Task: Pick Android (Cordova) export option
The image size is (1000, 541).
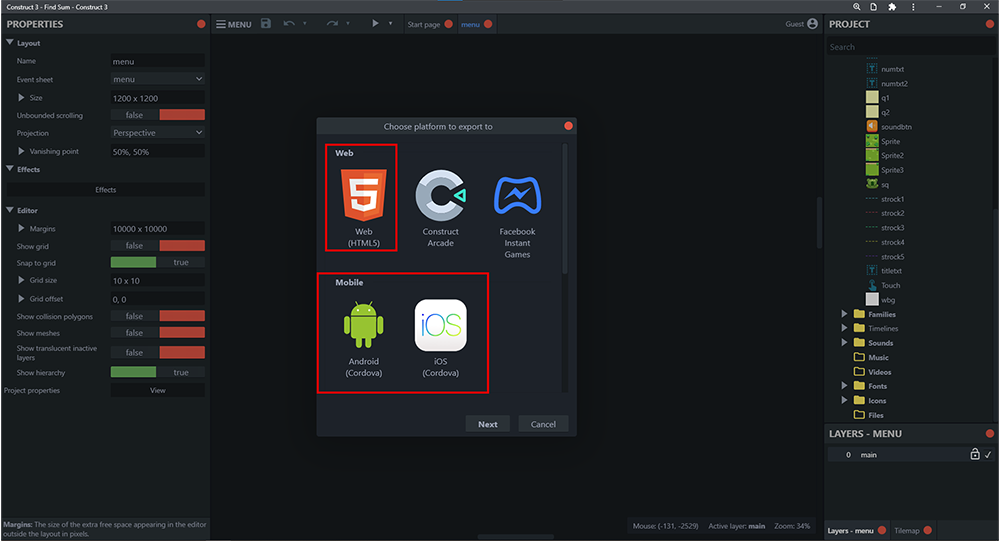Action: 364,339
